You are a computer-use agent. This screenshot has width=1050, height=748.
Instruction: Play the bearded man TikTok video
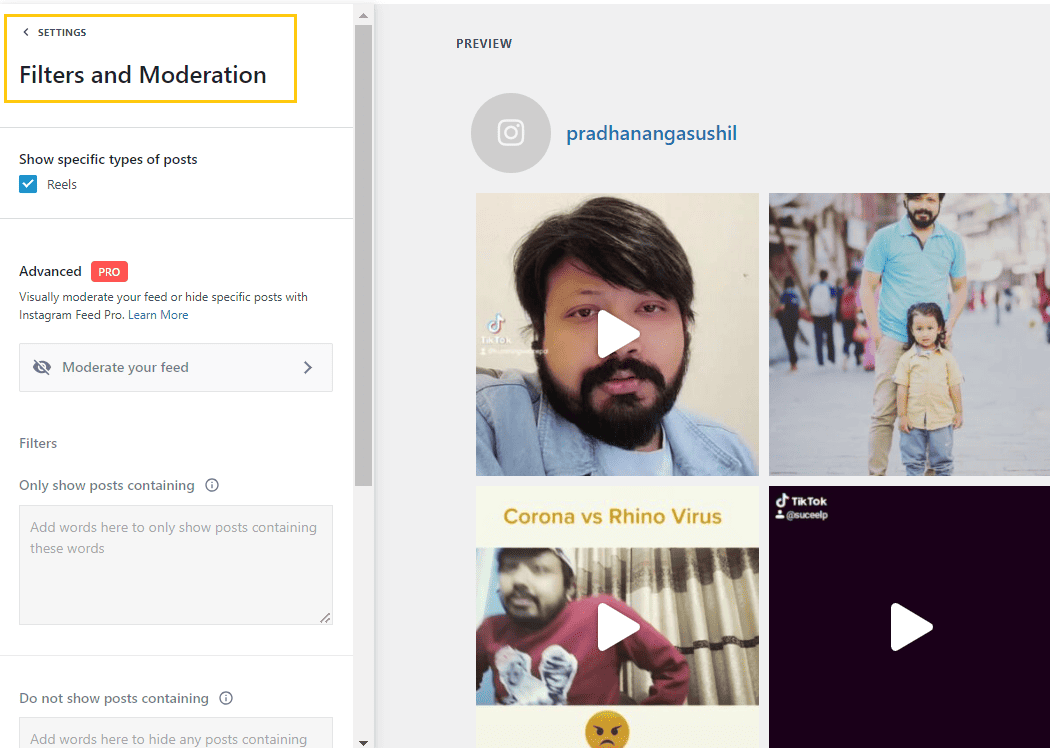tap(617, 334)
